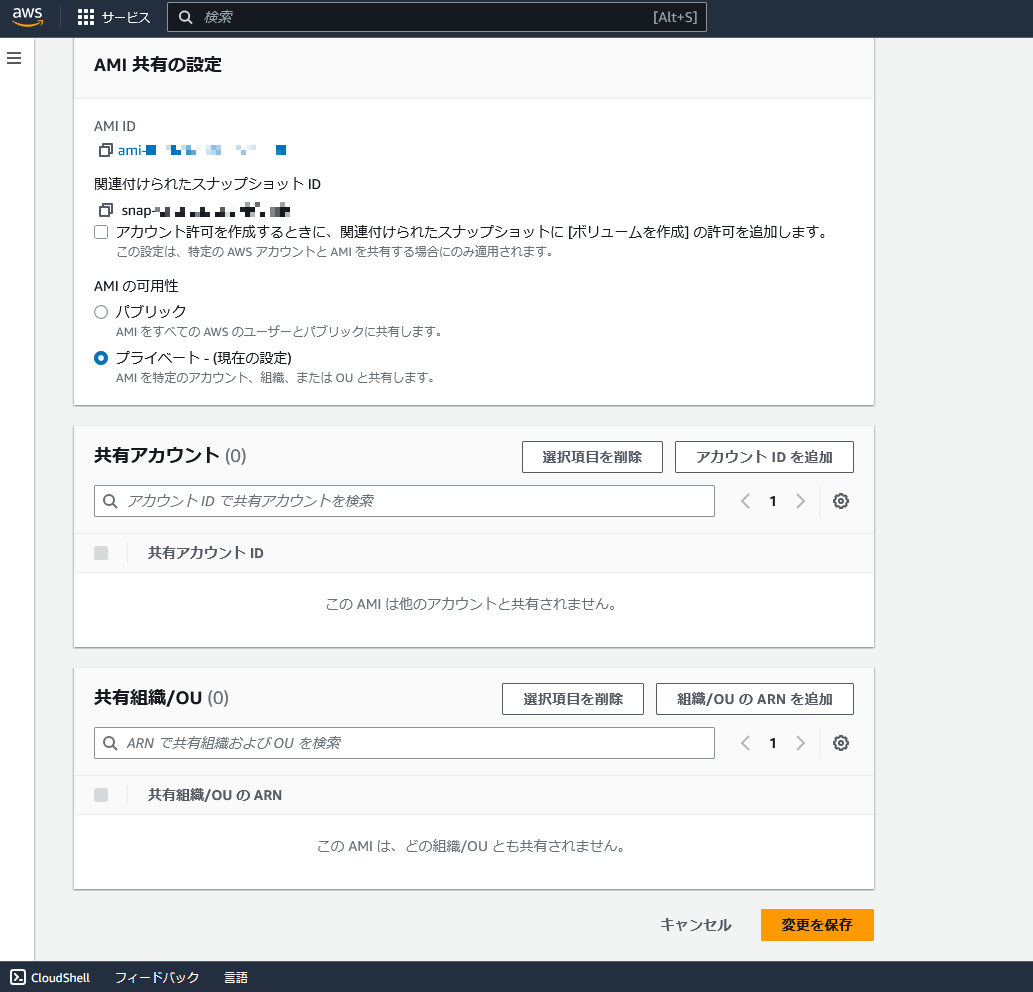
Task: Open the AWS services grid menu
Action: [x=85, y=16]
